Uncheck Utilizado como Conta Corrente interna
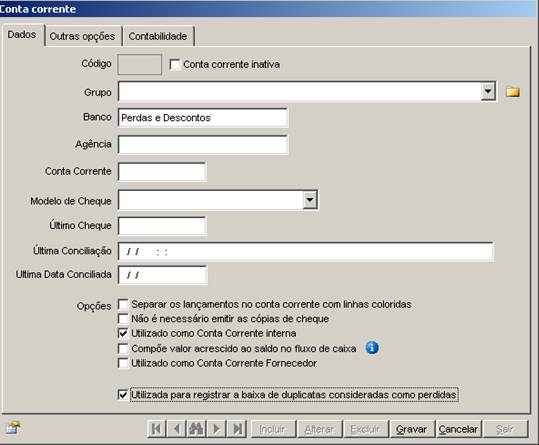This screenshot has width=539, height=445. (x=123, y=333)
